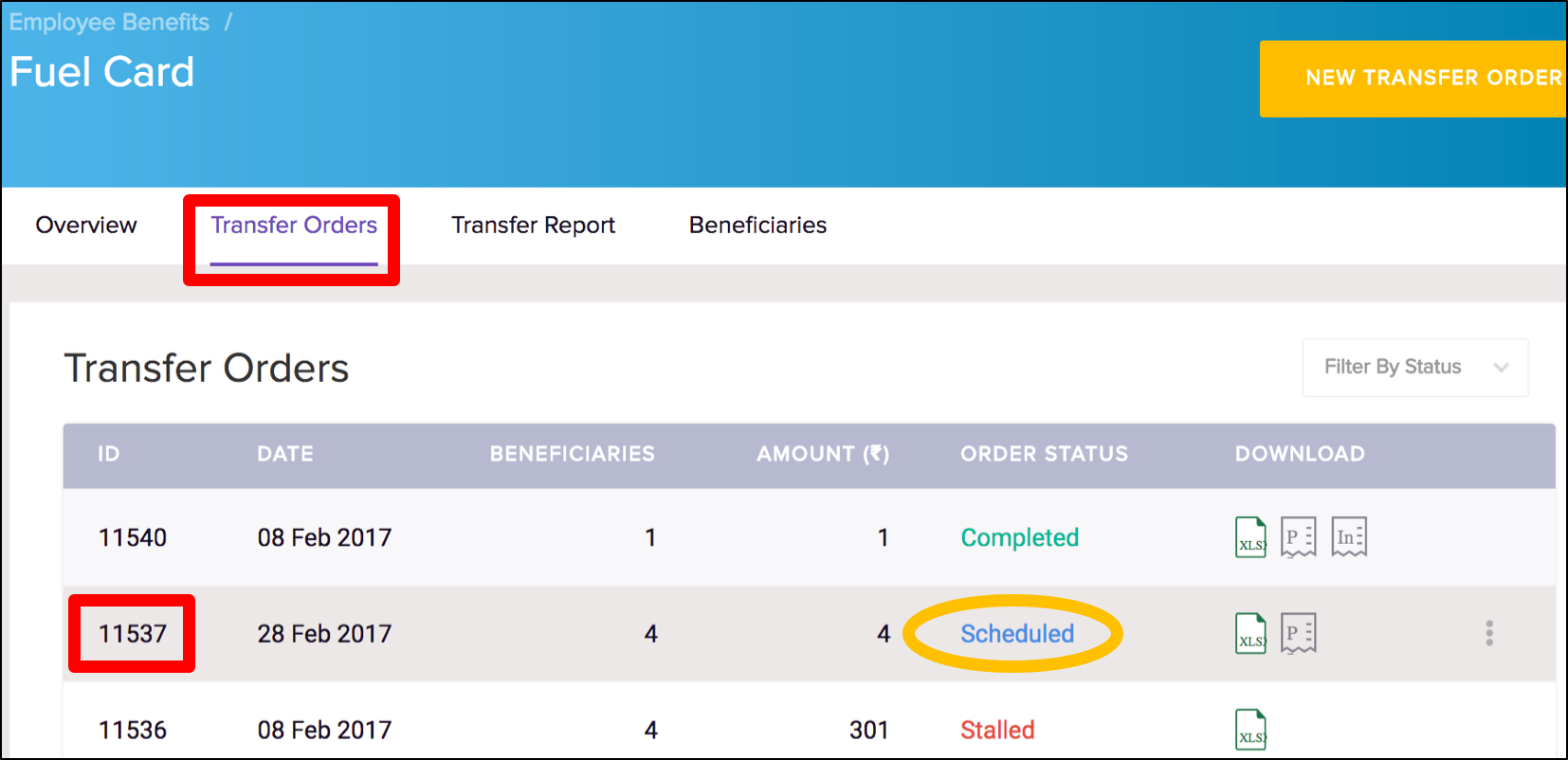Click the Filter By Status chevron arrow

tap(1501, 368)
